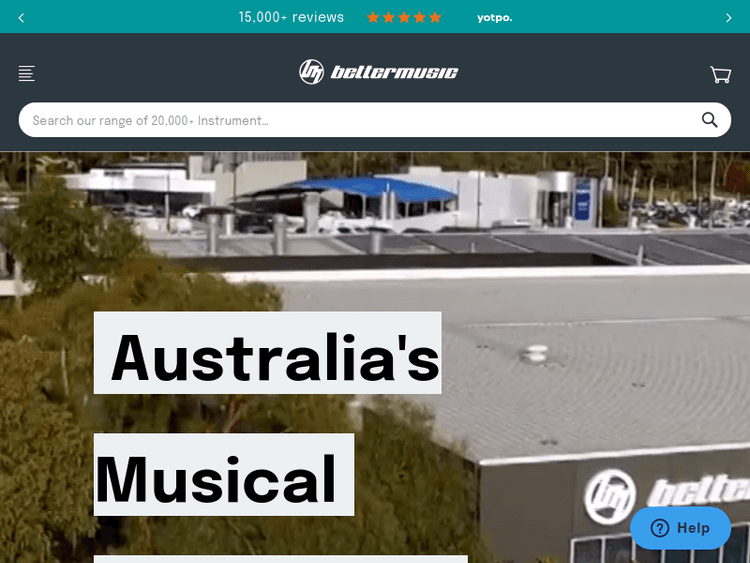Click the partially visible headline block at bottom

coord(280,559)
